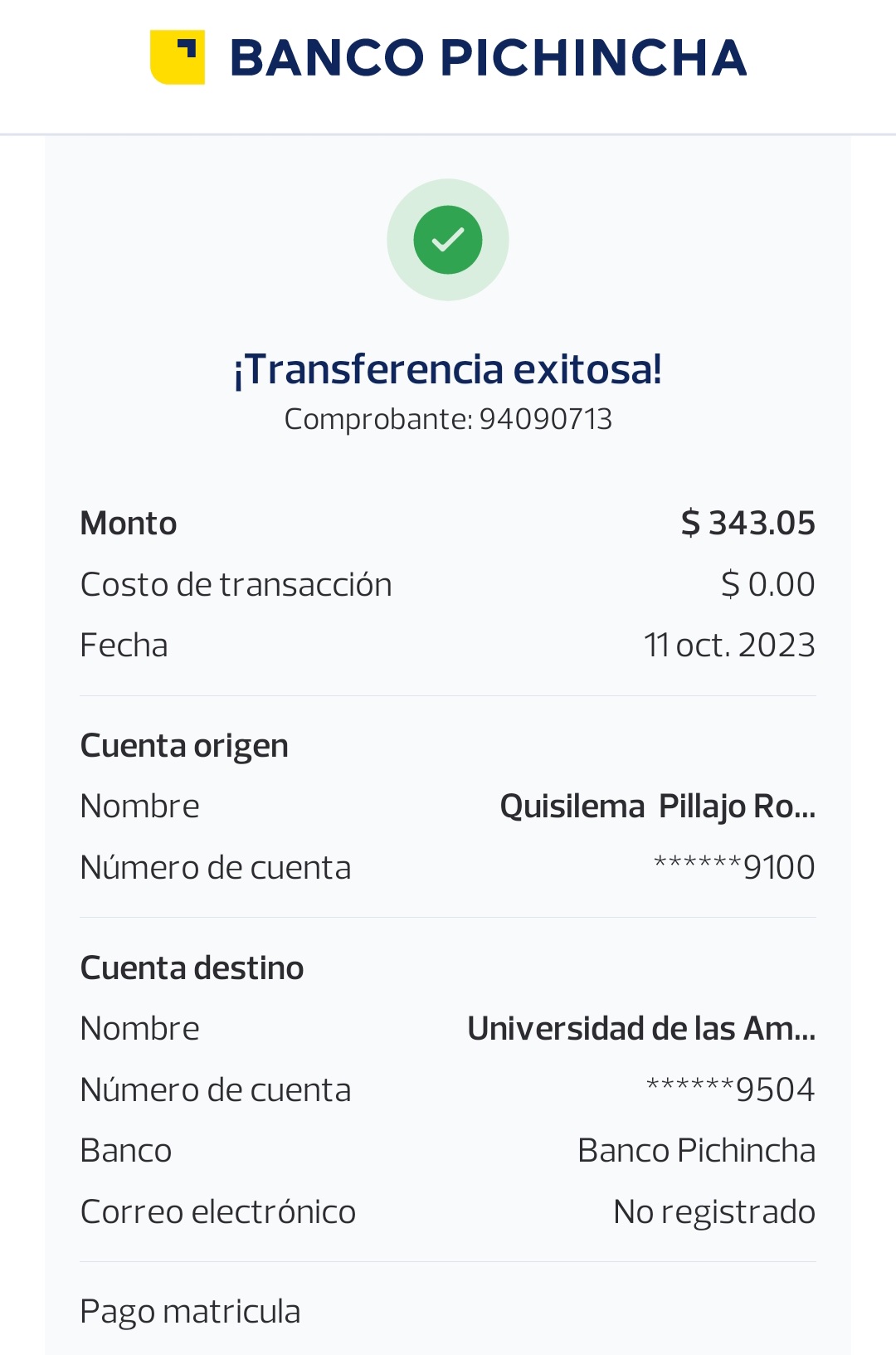The width and height of the screenshot is (896, 1355).
Task: Select the date 11 oct. 2023
Action: click(x=729, y=646)
